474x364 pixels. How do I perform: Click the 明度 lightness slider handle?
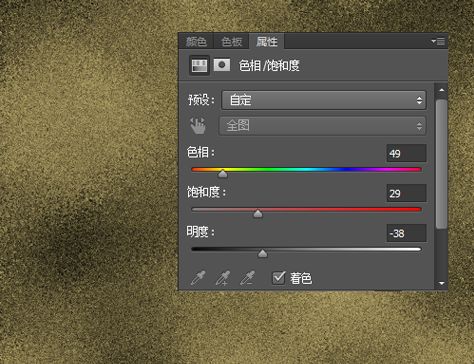[x=263, y=254]
